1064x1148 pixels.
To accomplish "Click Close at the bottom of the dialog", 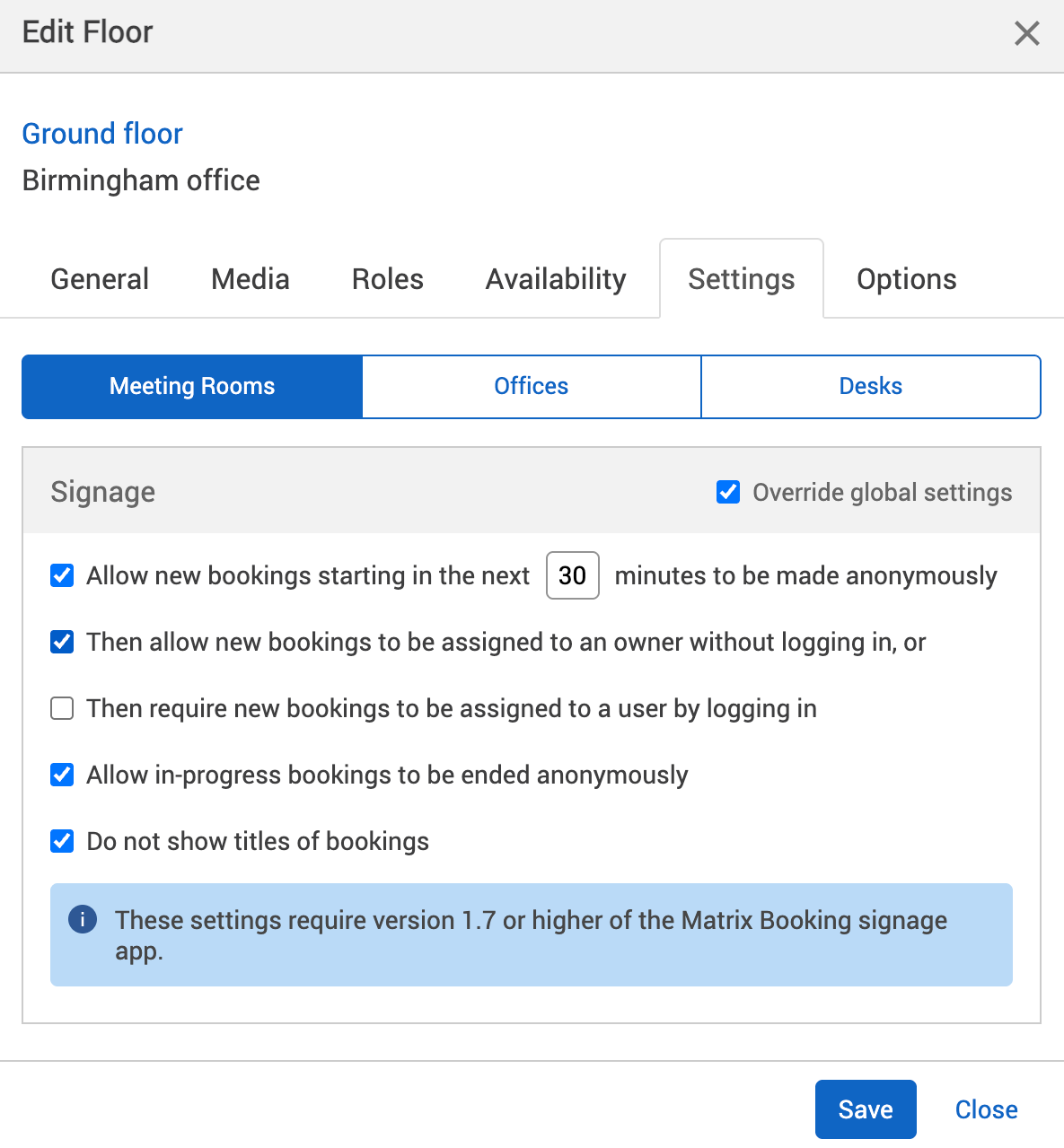I will pos(985,1109).
